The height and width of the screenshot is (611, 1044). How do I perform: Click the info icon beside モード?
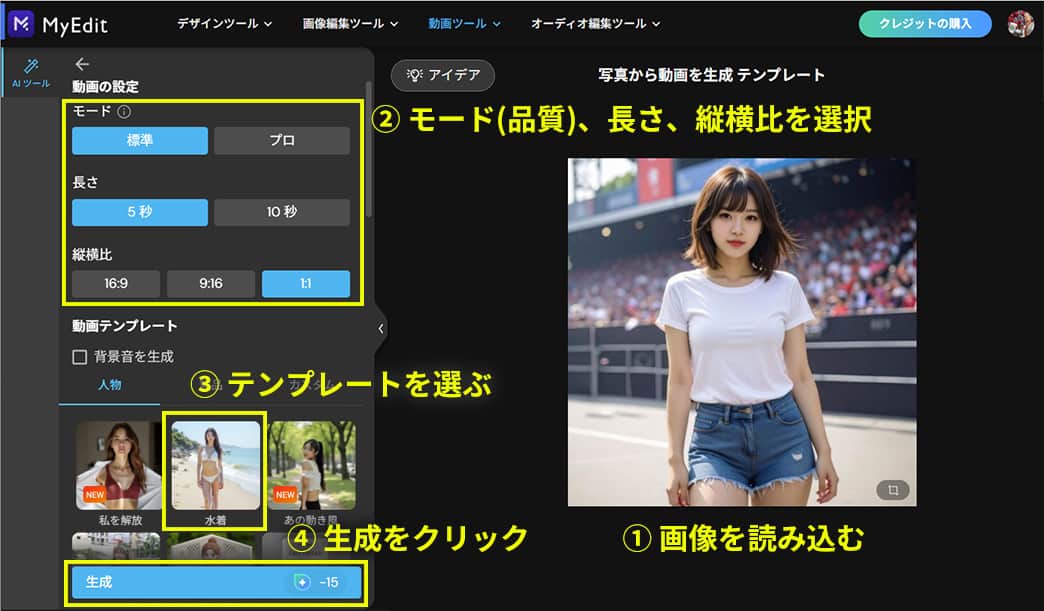pos(124,112)
